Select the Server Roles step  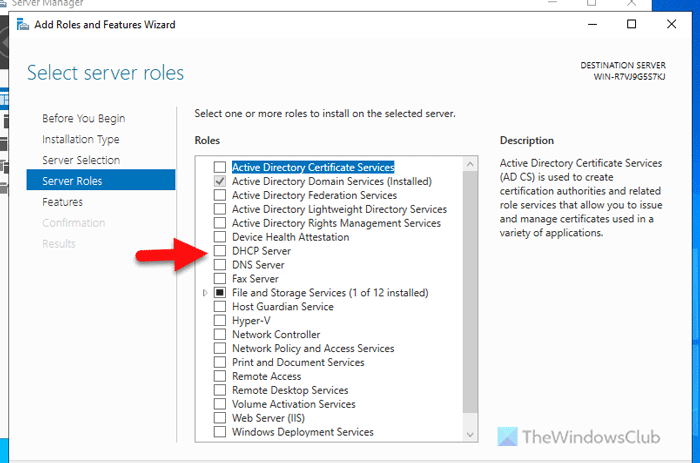(101, 180)
